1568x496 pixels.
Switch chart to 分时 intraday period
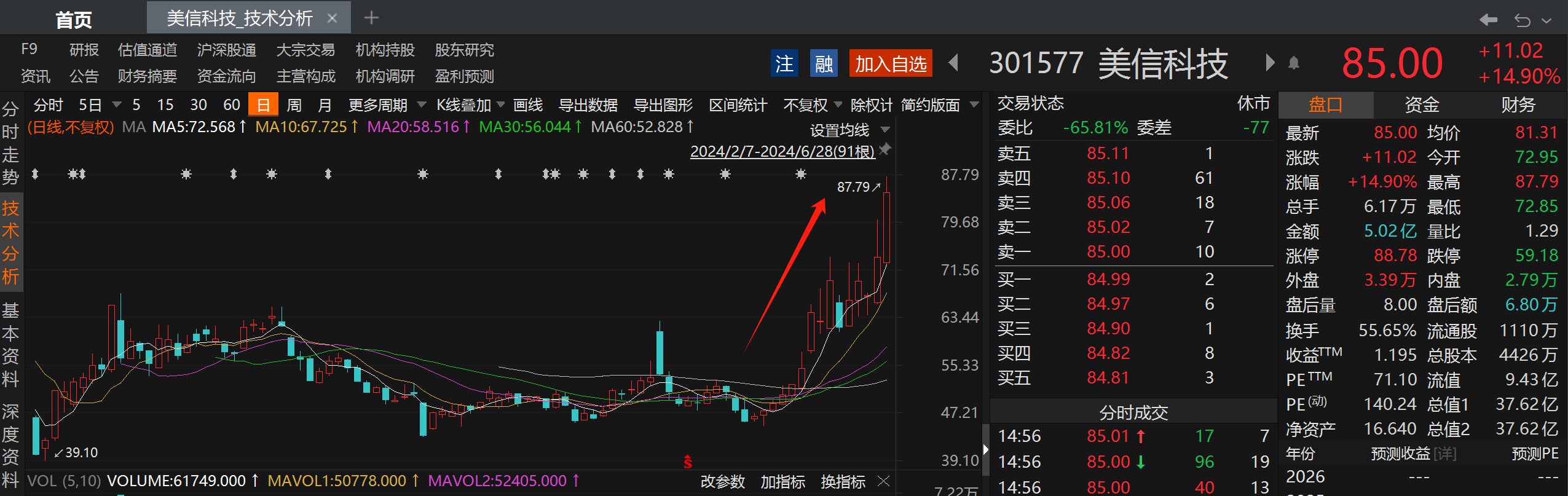coord(49,105)
